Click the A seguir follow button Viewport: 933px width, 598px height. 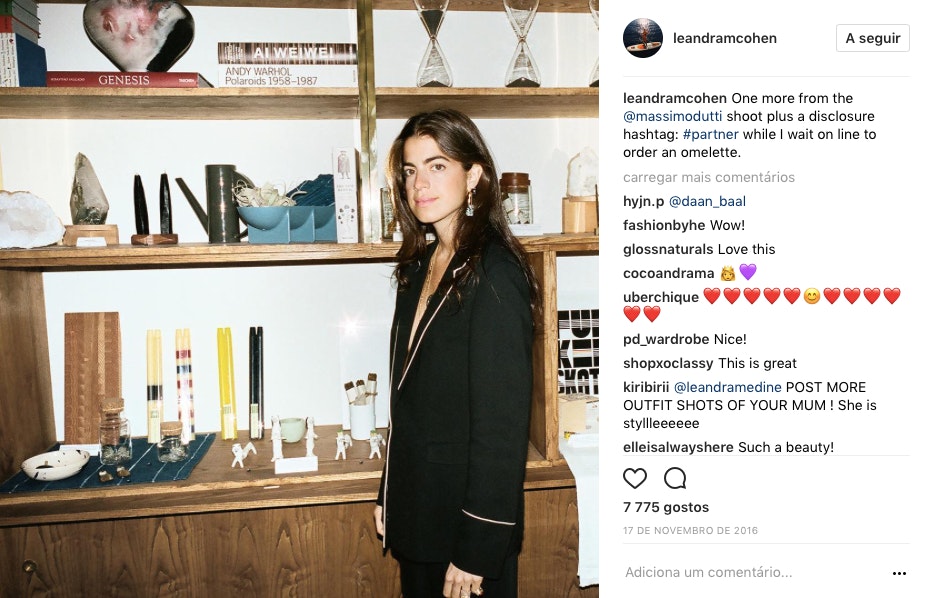tap(872, 38)
